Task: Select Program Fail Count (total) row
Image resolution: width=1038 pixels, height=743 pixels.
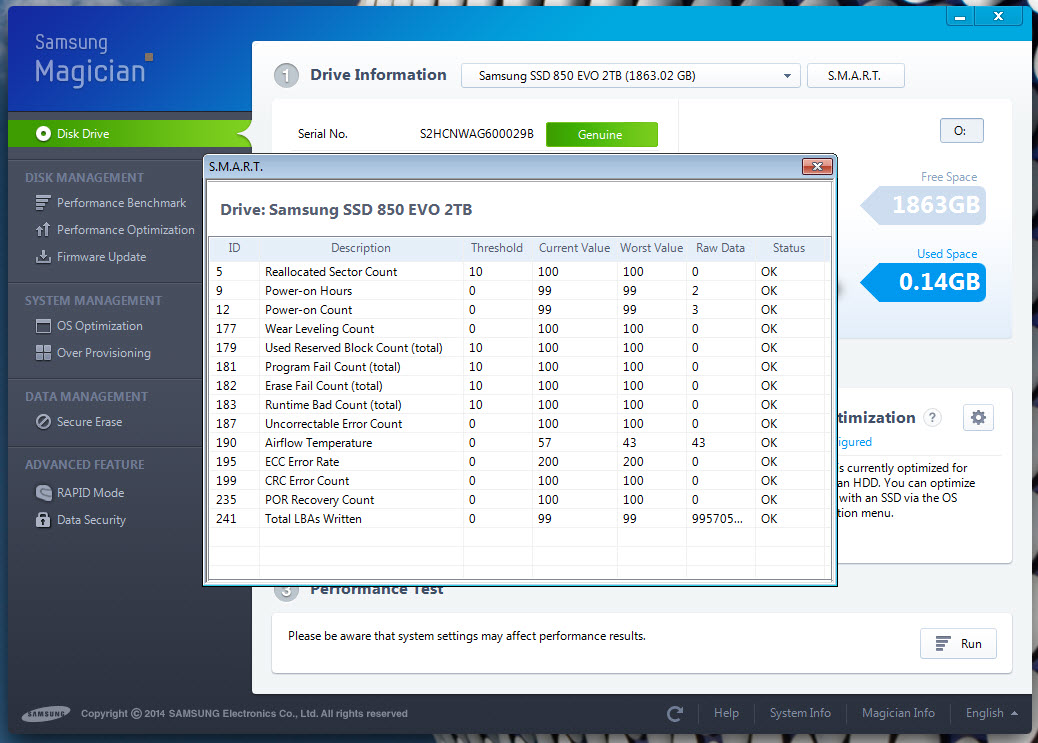Action: pos(518,367)
